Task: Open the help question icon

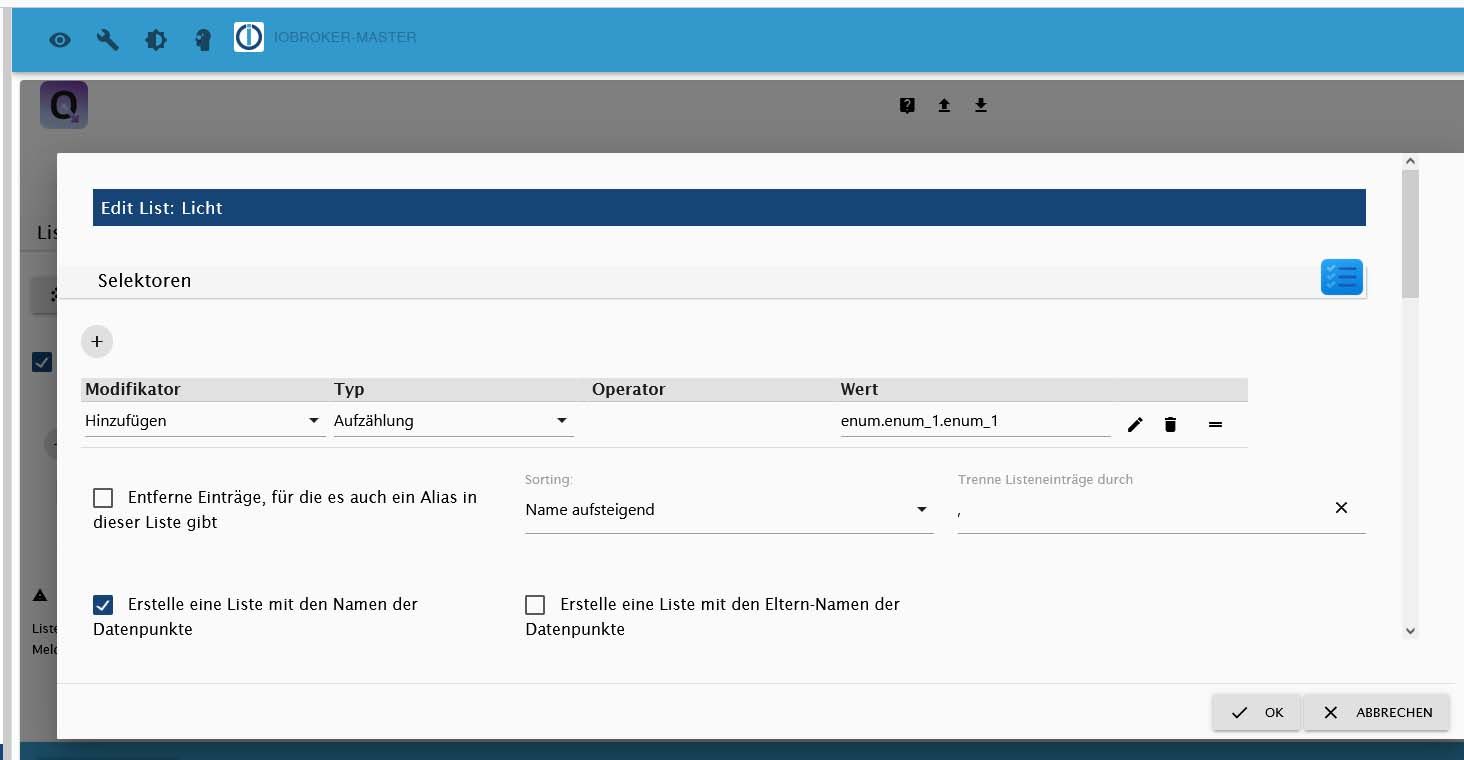Action: [907, 105]
